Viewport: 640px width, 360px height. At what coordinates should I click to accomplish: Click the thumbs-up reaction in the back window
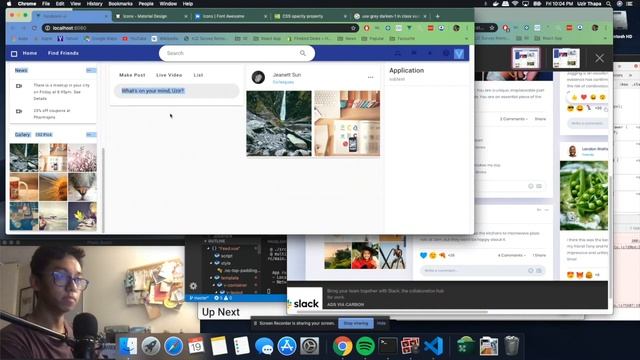pyautogui.click(x=574, y=97)
